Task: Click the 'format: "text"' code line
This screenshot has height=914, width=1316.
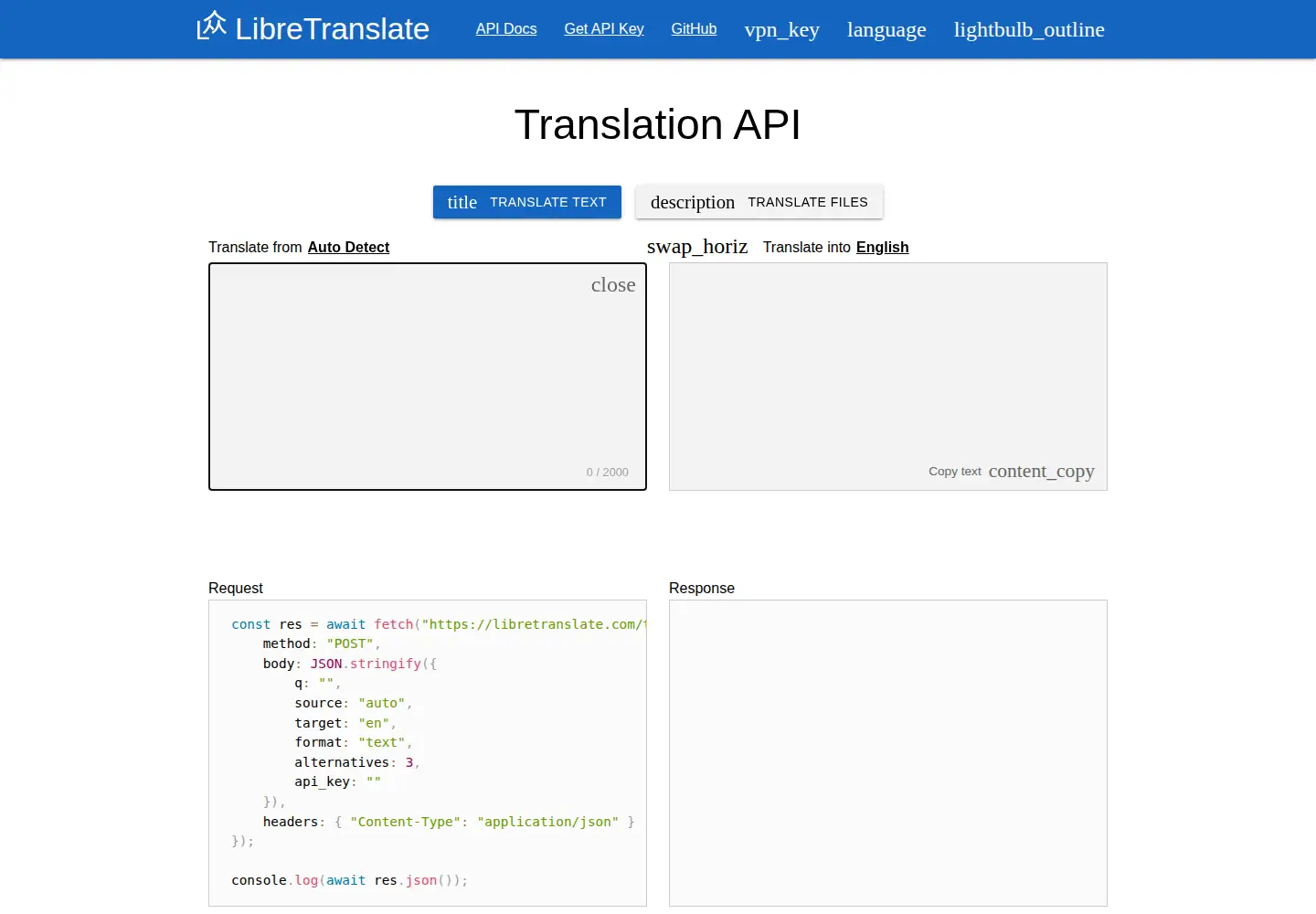Action: 354,742
